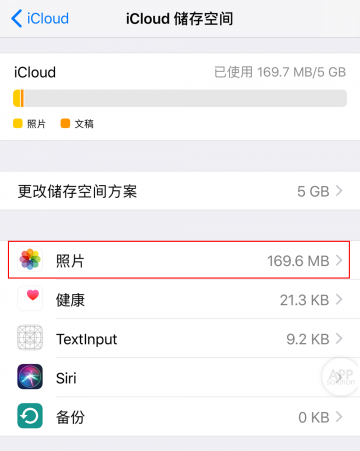Select the Siri row label

point(66,378)
